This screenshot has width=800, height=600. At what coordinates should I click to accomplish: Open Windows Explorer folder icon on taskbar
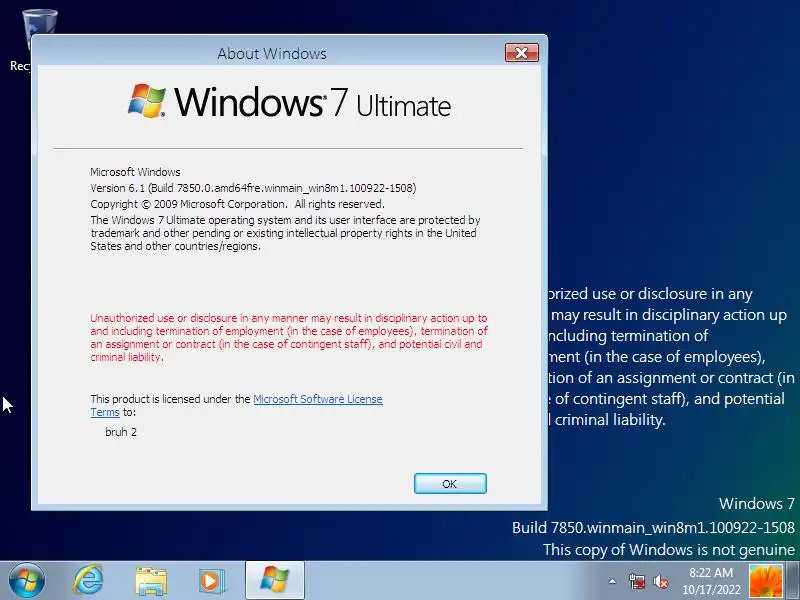(x=151, y=581)
